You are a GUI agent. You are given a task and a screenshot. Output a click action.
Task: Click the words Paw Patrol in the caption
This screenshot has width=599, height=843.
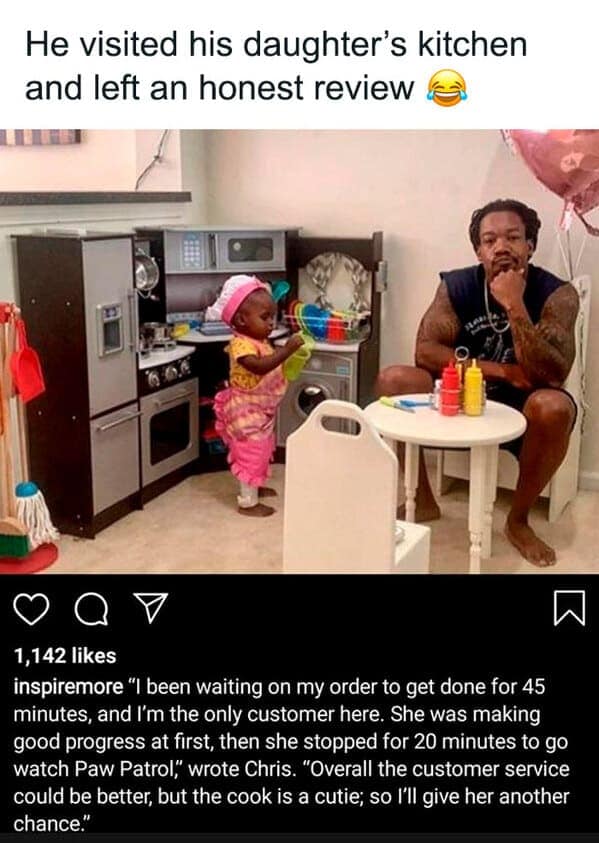pyautogui.click(x=130, y=769)
